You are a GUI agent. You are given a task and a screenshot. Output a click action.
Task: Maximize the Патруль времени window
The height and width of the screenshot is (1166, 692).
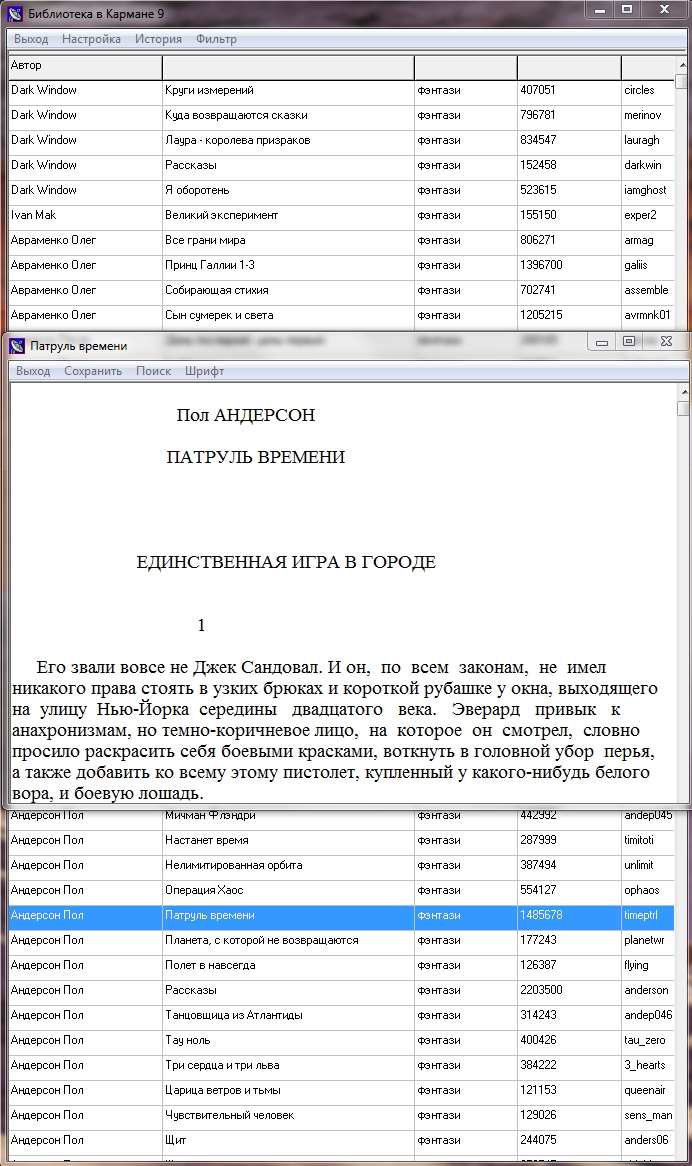(x=629, y=342)
